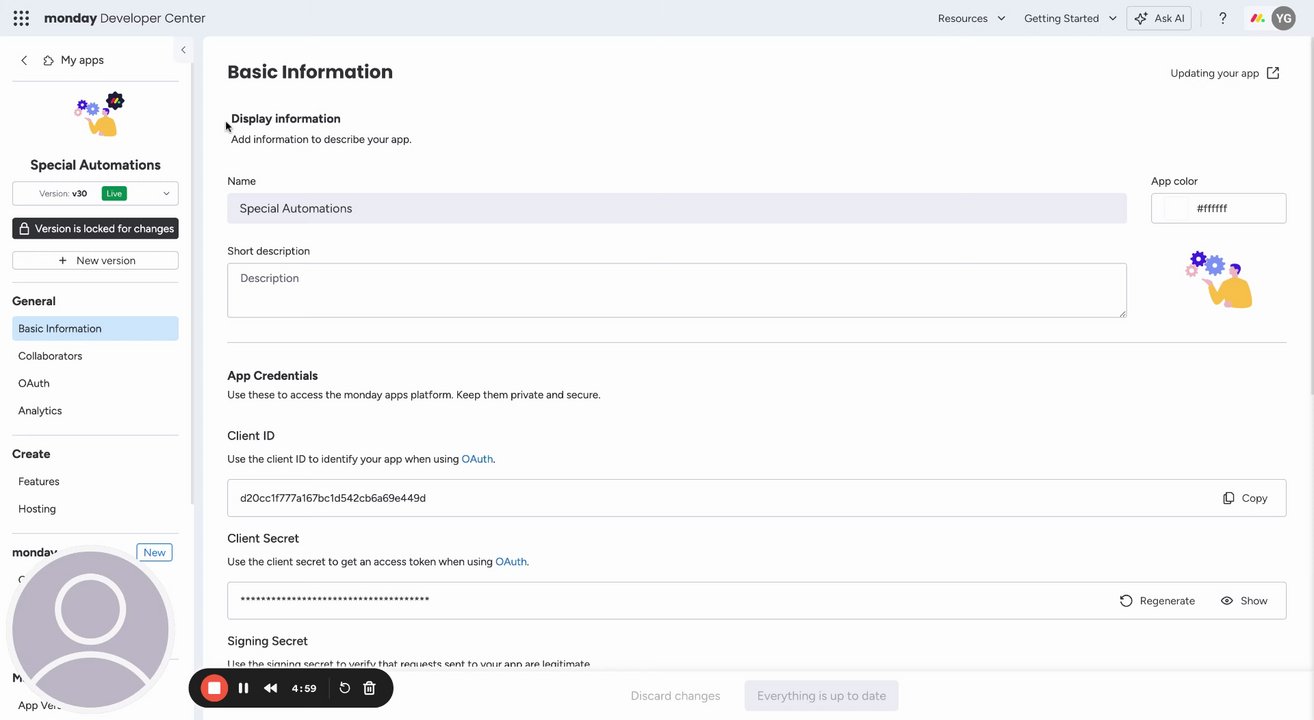Click the Ask AI sparkle button

tap(1159, 18)
